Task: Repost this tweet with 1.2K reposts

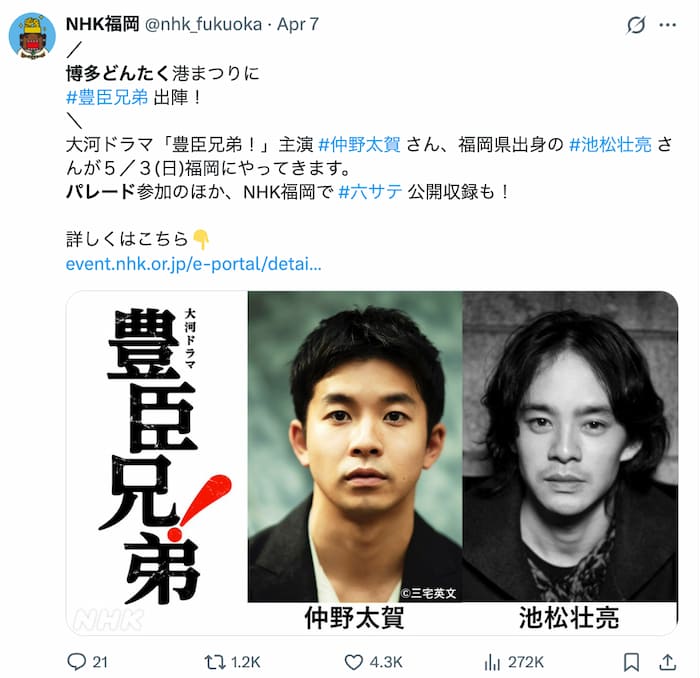Action: [232, 661]
